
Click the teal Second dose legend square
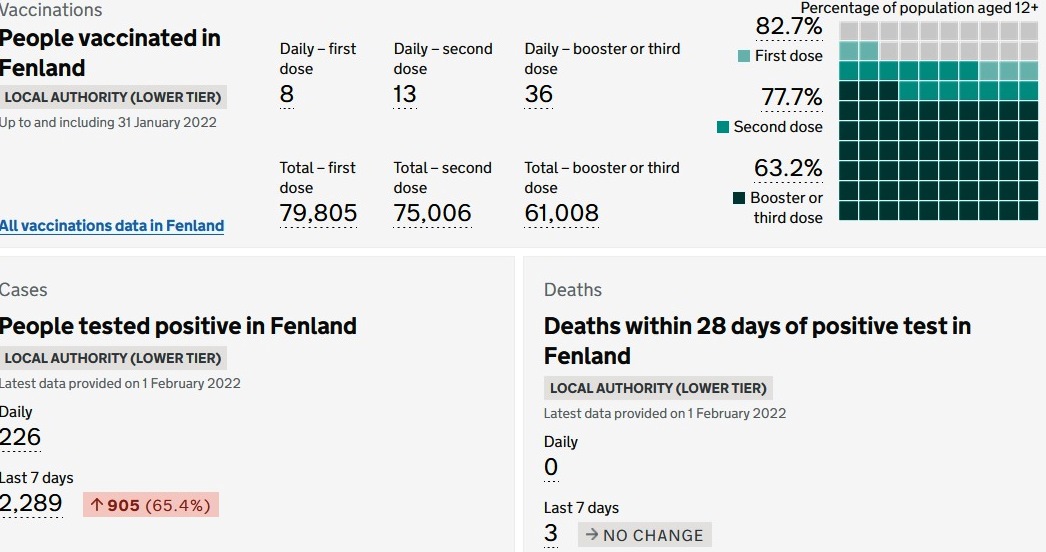pos(723,127)
